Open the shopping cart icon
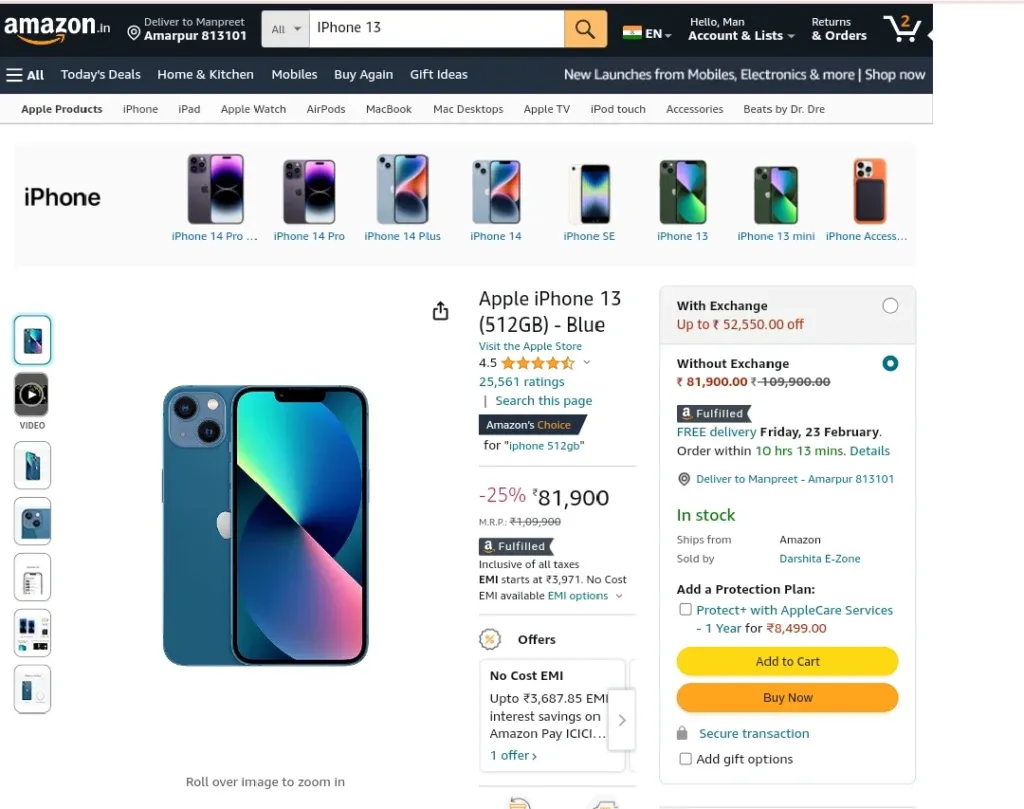Screen dimensions: 1024x809 point(902,28)
